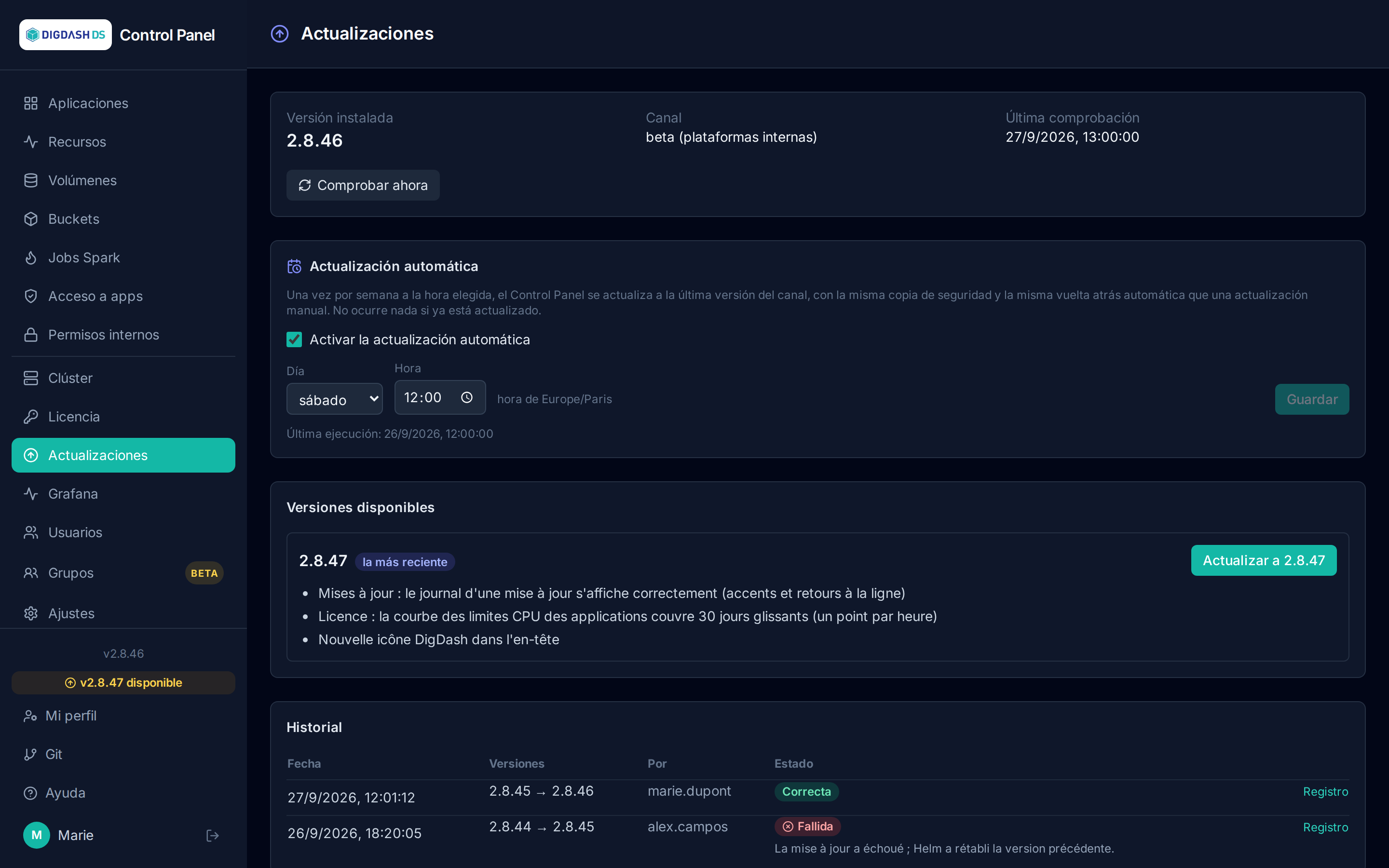This screenshot has height=868, width=1389.
Task: Click the Buckets cube icon
Action: (31, 219)
